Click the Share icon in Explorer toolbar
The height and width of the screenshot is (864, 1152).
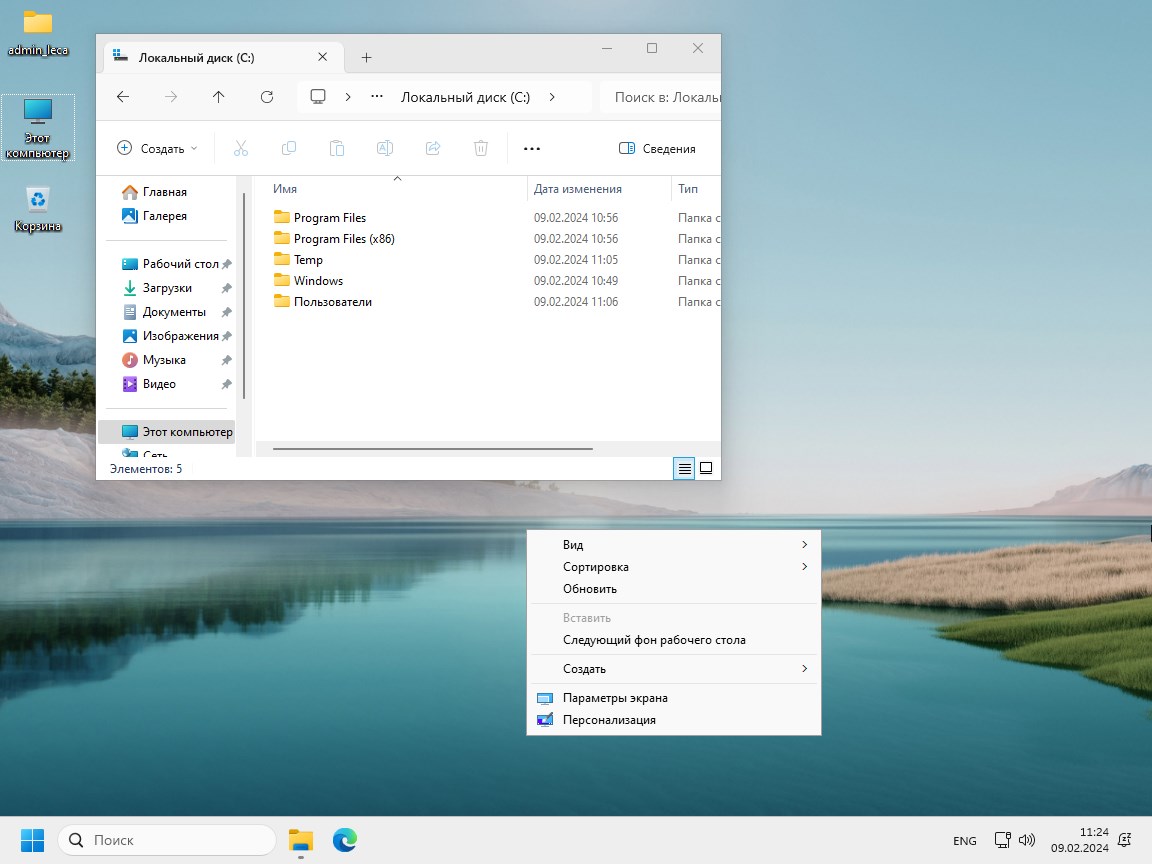(x=433, y=148)
